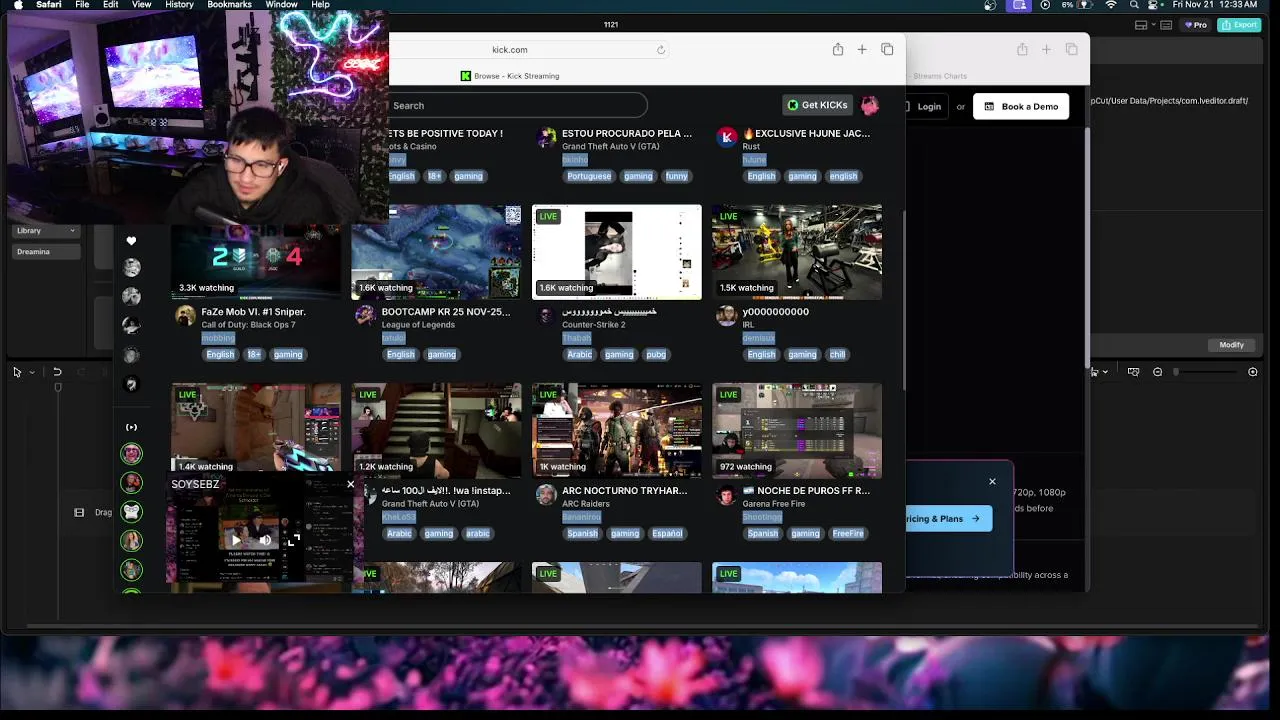The height and width of the screenshot is (720, 1280).
Task: Select the Browse - Kick Streaming tab
Action: tap(510, 76)
